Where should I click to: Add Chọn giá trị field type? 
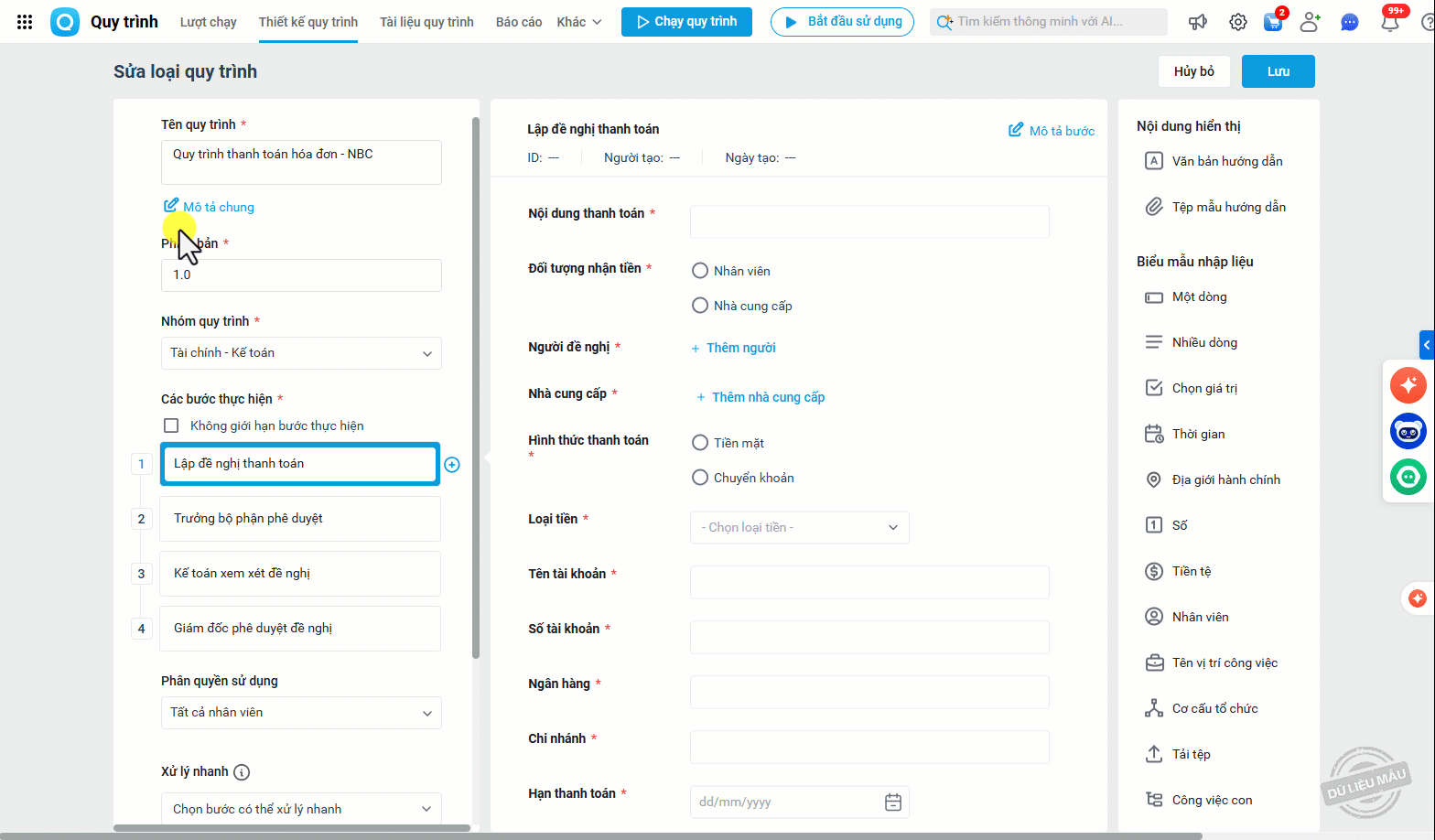coord(1192,388)
